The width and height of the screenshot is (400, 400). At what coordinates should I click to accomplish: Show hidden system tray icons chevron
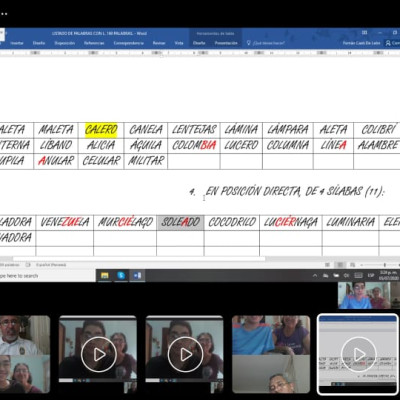(x=315, y=275)
